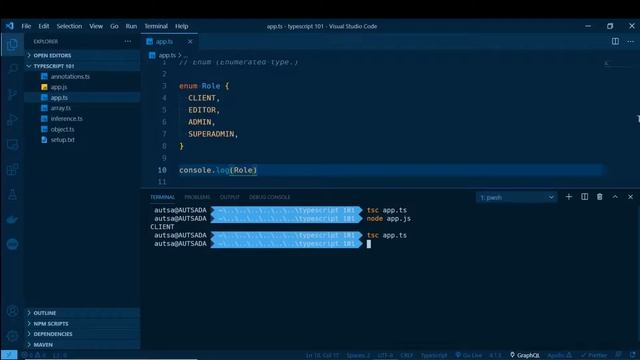Click the CRLF line ending status entry

pos(407,355)
